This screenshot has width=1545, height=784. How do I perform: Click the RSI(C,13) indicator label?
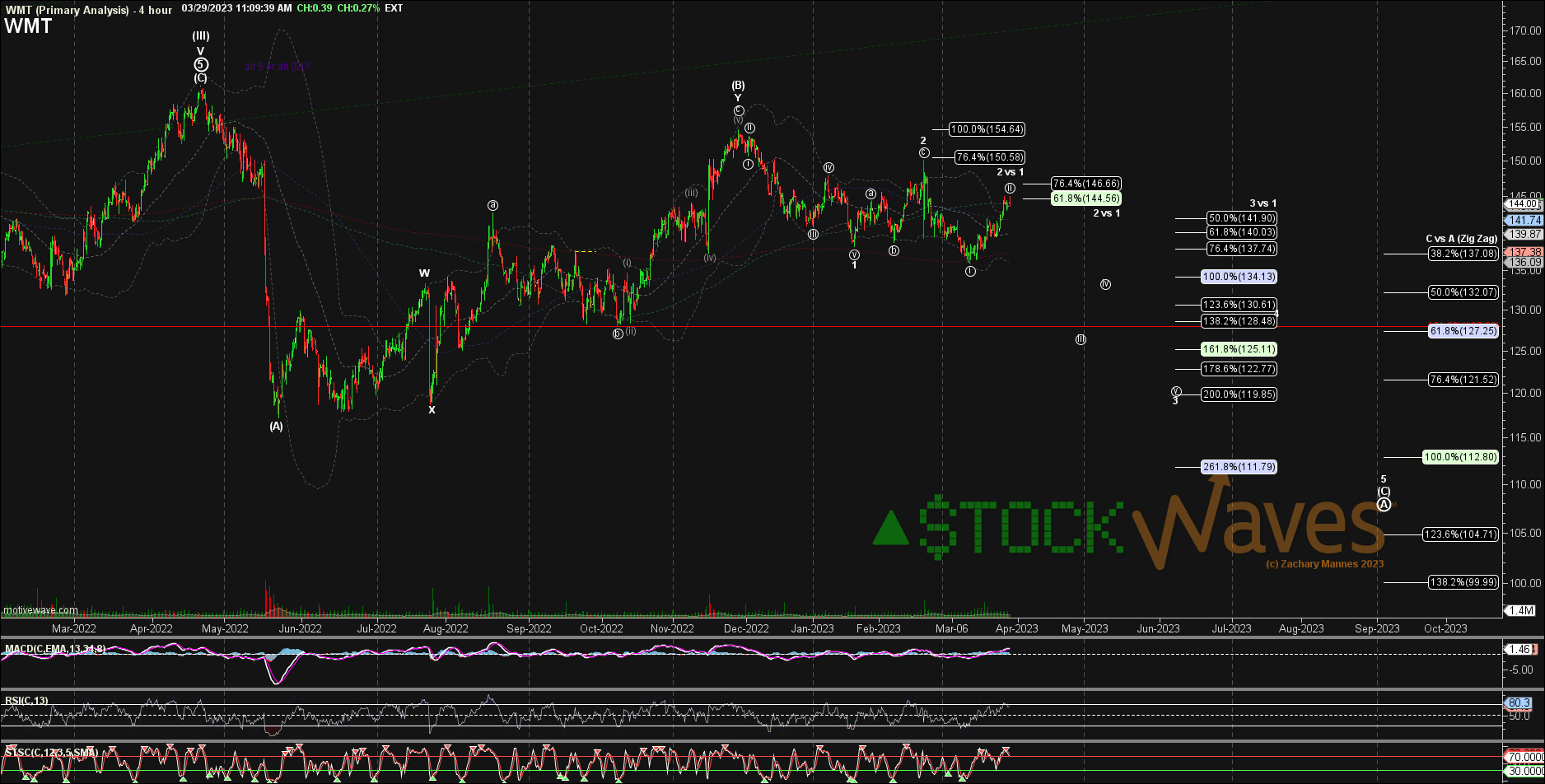tap(27, 701)
